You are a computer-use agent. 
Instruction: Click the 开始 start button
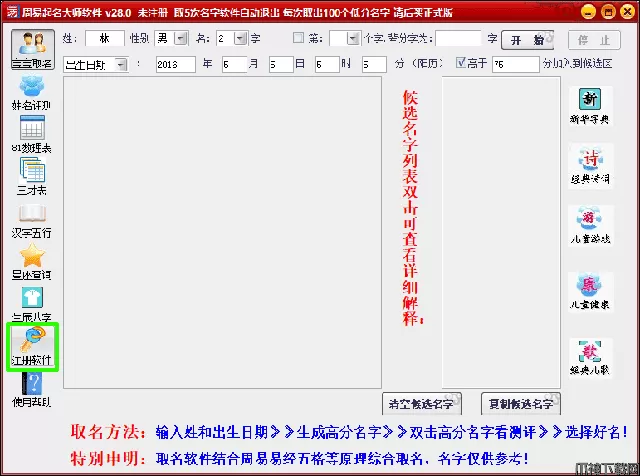click(527, 40)
